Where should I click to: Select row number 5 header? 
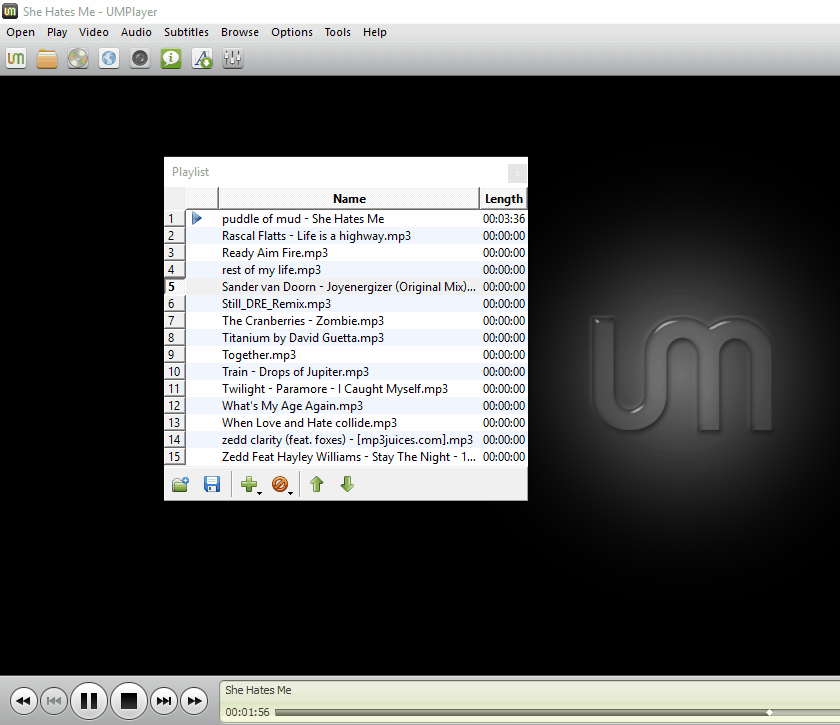pyautogui.click(x=175, y=287)
